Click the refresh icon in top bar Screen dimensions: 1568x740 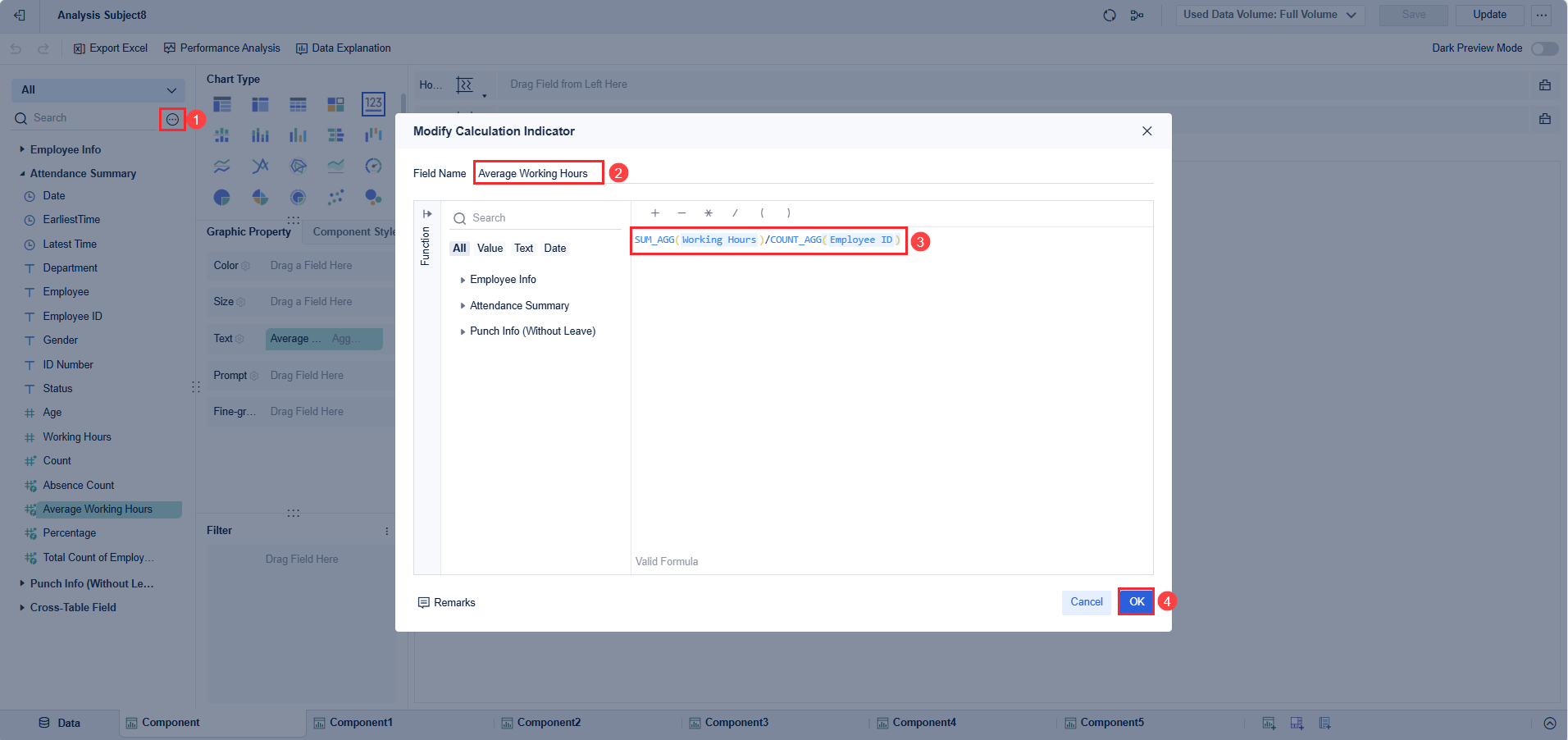pyautogui.click(x=1110, y=15)
